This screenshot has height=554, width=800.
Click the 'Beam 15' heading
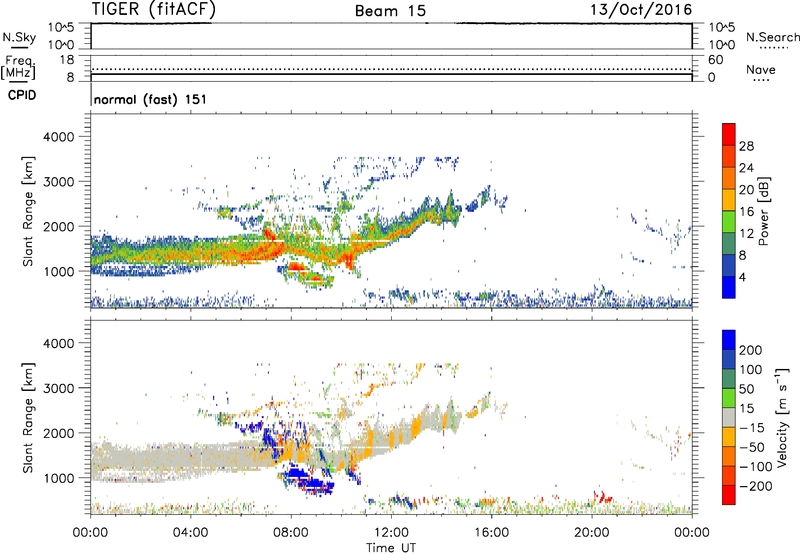(390, 11)
